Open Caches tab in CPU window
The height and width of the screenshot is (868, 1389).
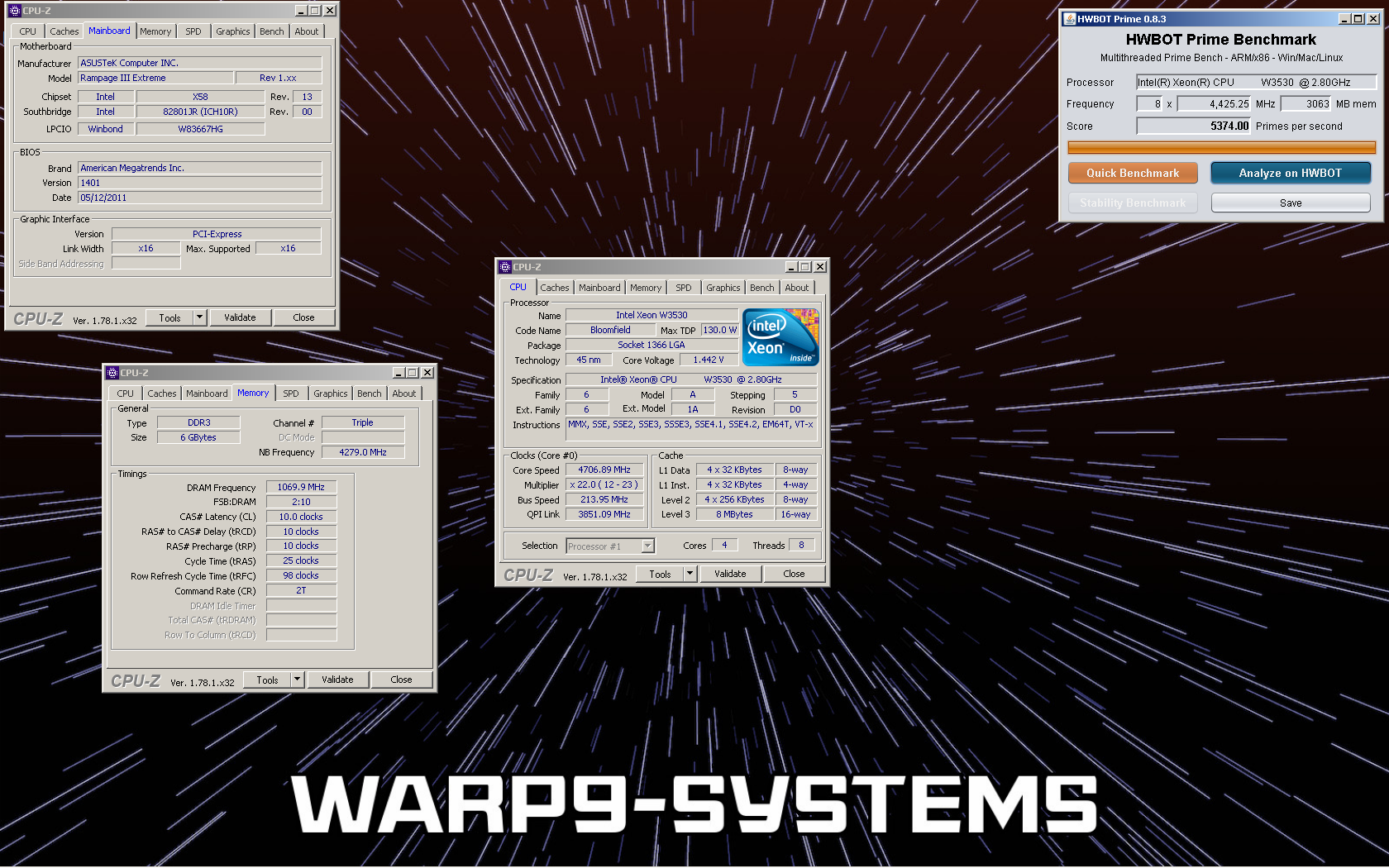[555, 288]
